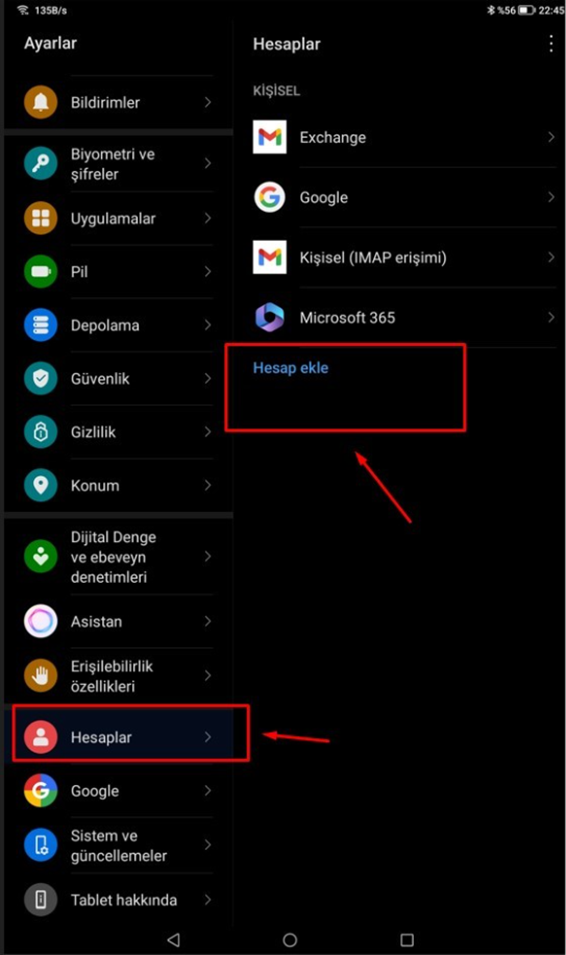Screen dimensions: 566x955
Task: Open Biyometri ve şifreler key icon
Action: tap(40, 163)
